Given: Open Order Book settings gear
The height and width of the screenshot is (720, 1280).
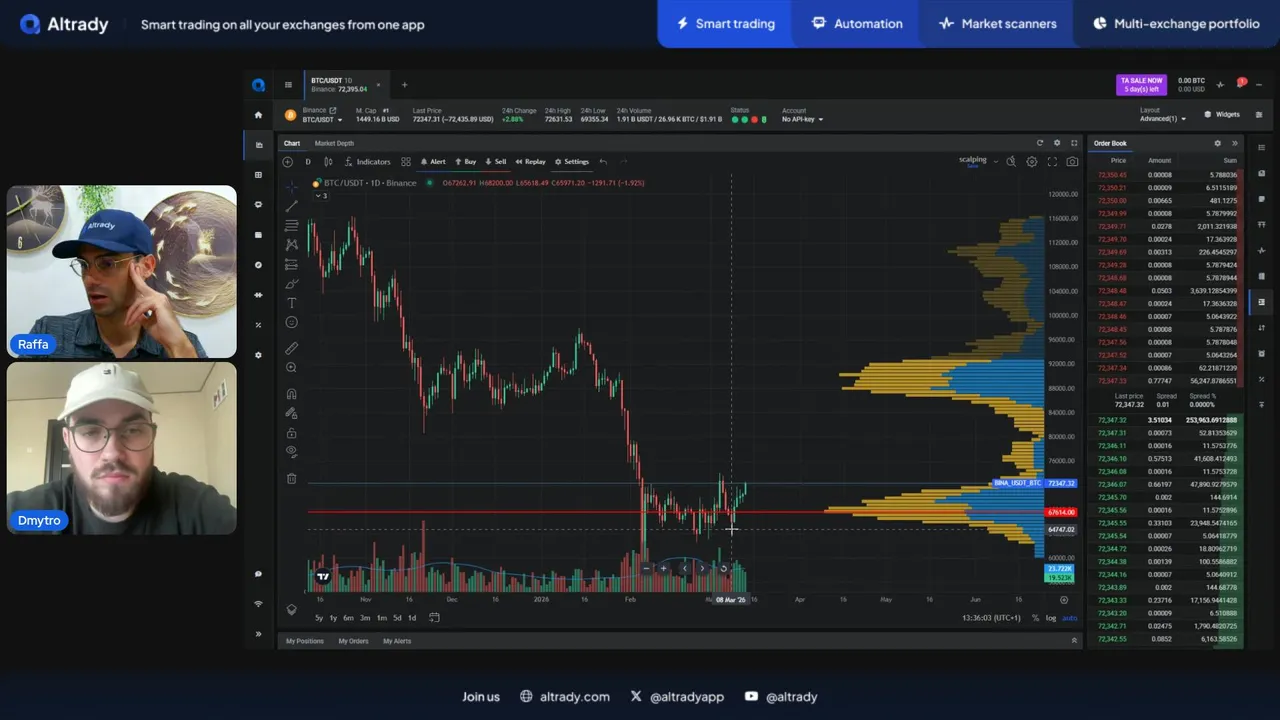Looking at the screenshot, I should [x=1217, y=143].
